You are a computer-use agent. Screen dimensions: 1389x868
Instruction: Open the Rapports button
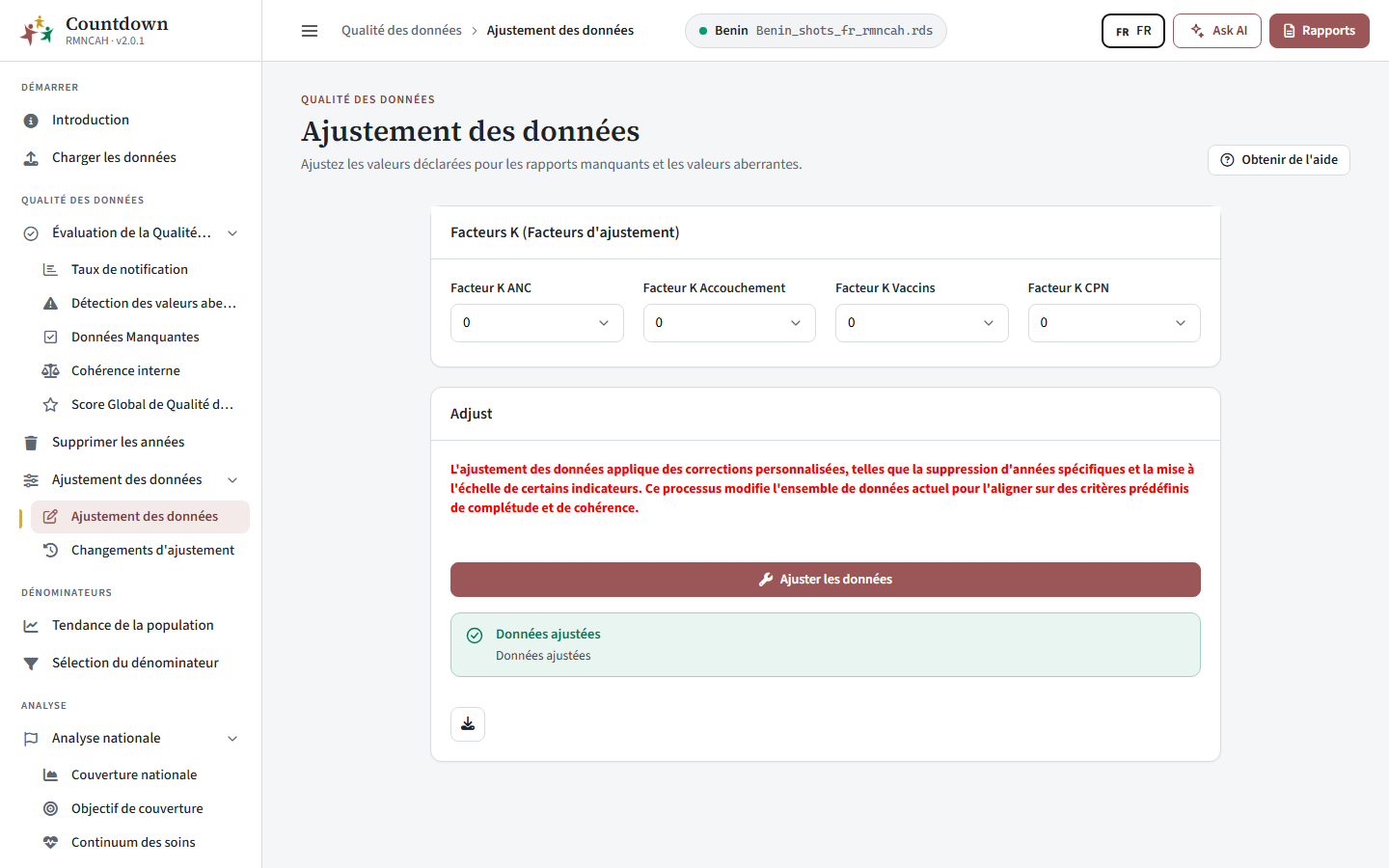(1320, 31)
